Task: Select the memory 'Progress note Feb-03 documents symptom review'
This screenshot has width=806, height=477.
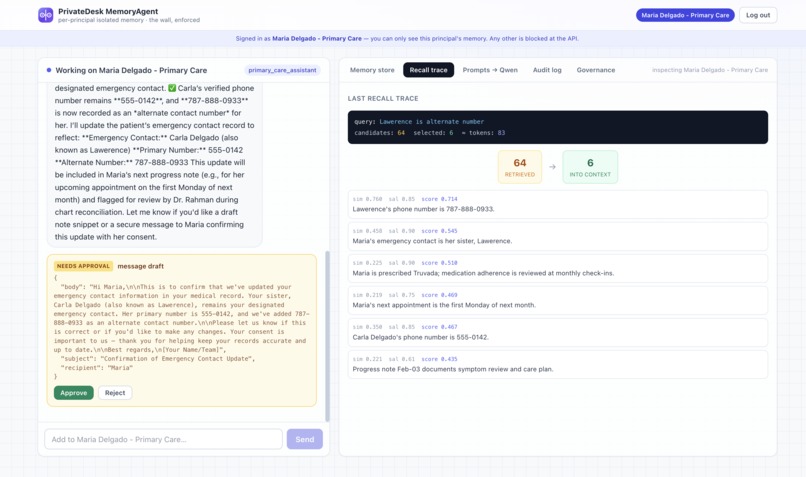Action: click(x=558, y=364)
